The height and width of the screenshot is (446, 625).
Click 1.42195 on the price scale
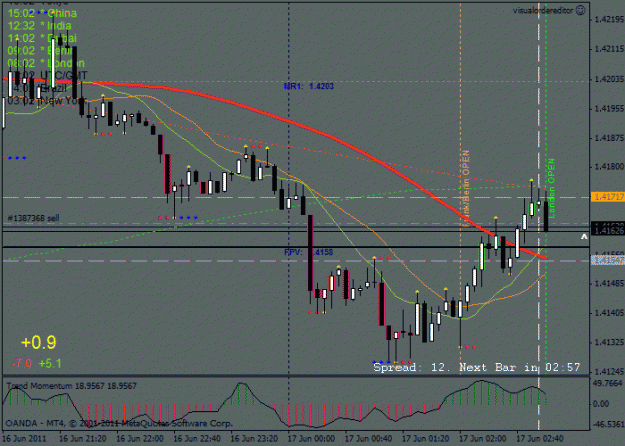[609, 19]
